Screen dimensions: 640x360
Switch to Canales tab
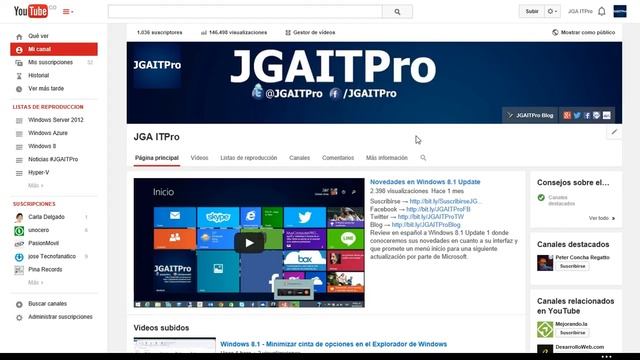(300, 158)
